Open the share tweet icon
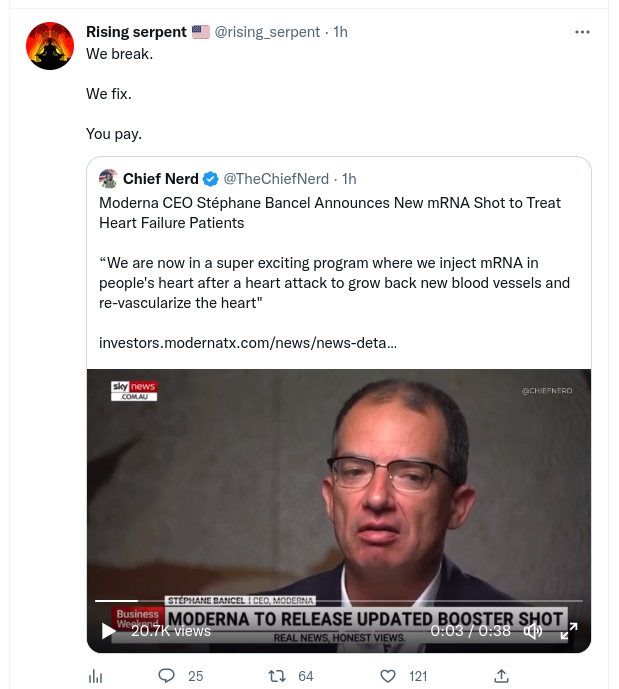619x689 pixels. pyautogui.click(x=501, y=676)
